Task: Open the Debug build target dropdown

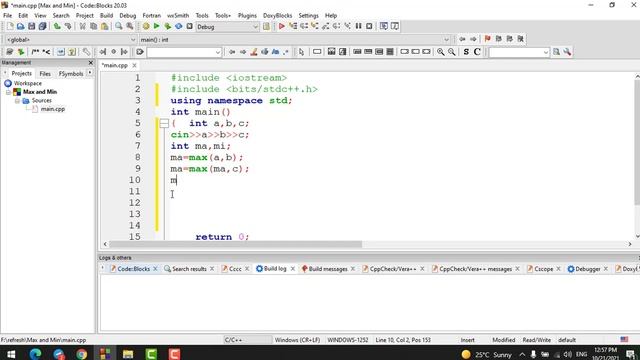Action: tap(255, 27)
